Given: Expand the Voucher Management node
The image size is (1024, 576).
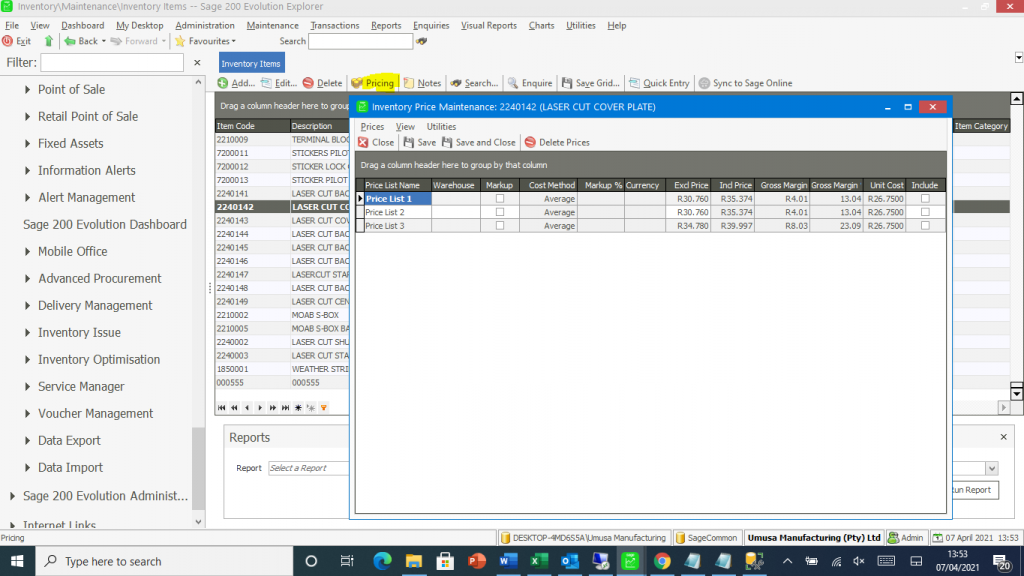Looking at the screenshot, I should click(27, 414).
